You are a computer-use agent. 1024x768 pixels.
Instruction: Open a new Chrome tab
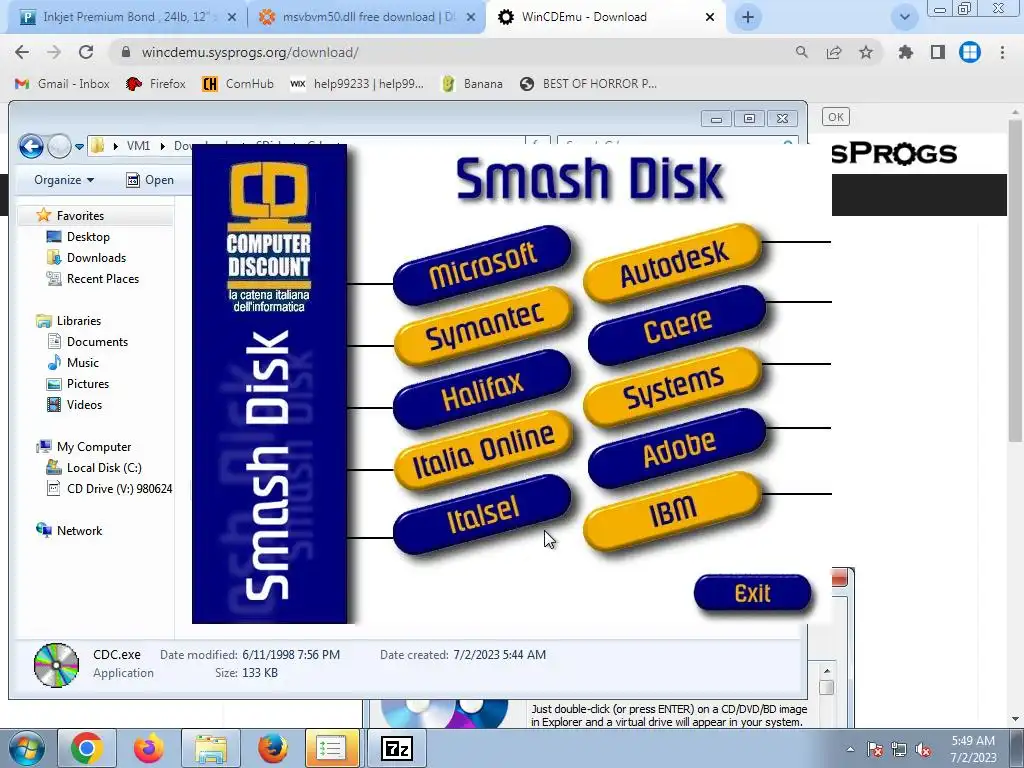tap(748, 18)
